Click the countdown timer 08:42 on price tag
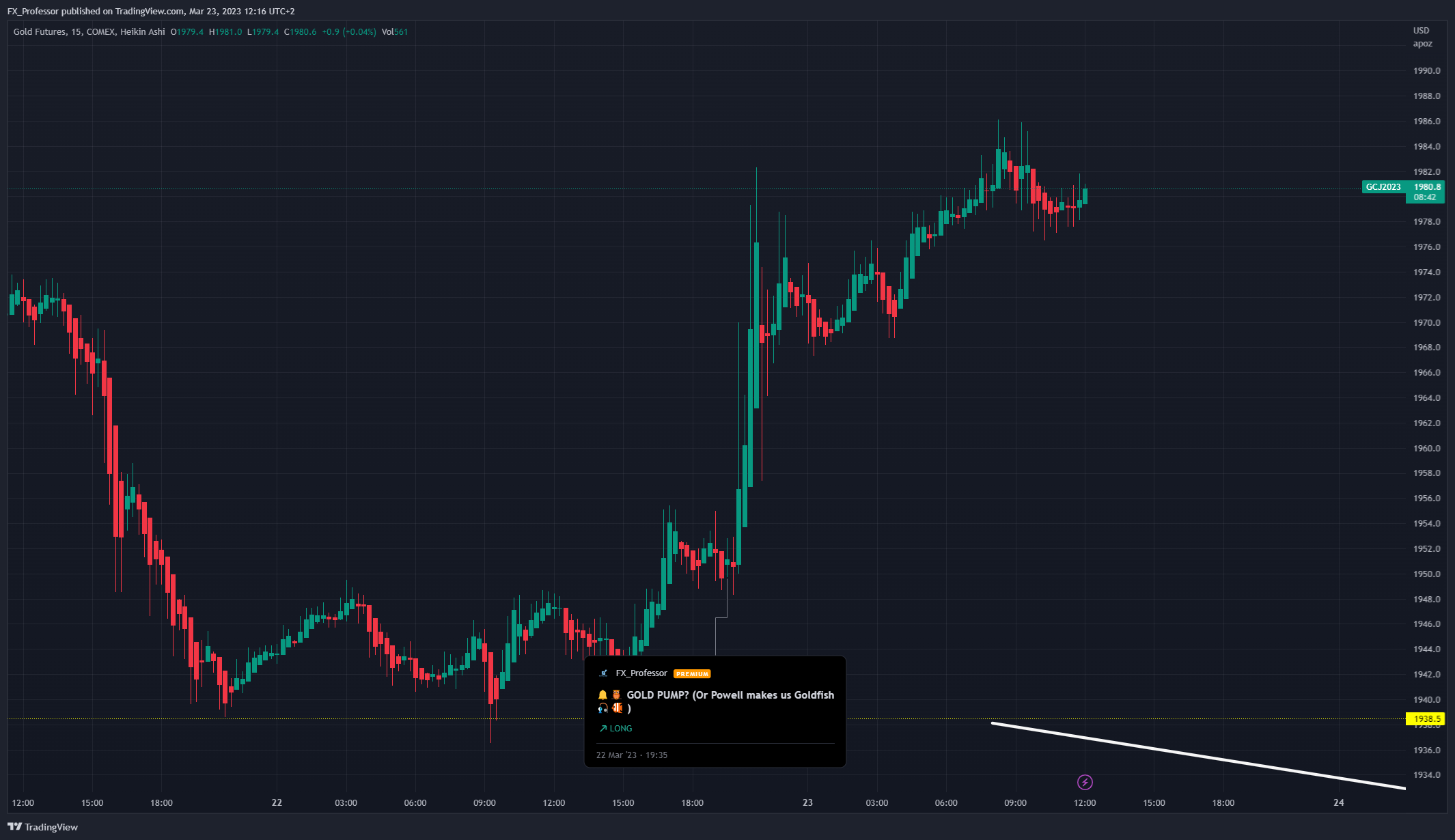The height and width of the screenshot is (840, 1455). tap(1424, 197)
